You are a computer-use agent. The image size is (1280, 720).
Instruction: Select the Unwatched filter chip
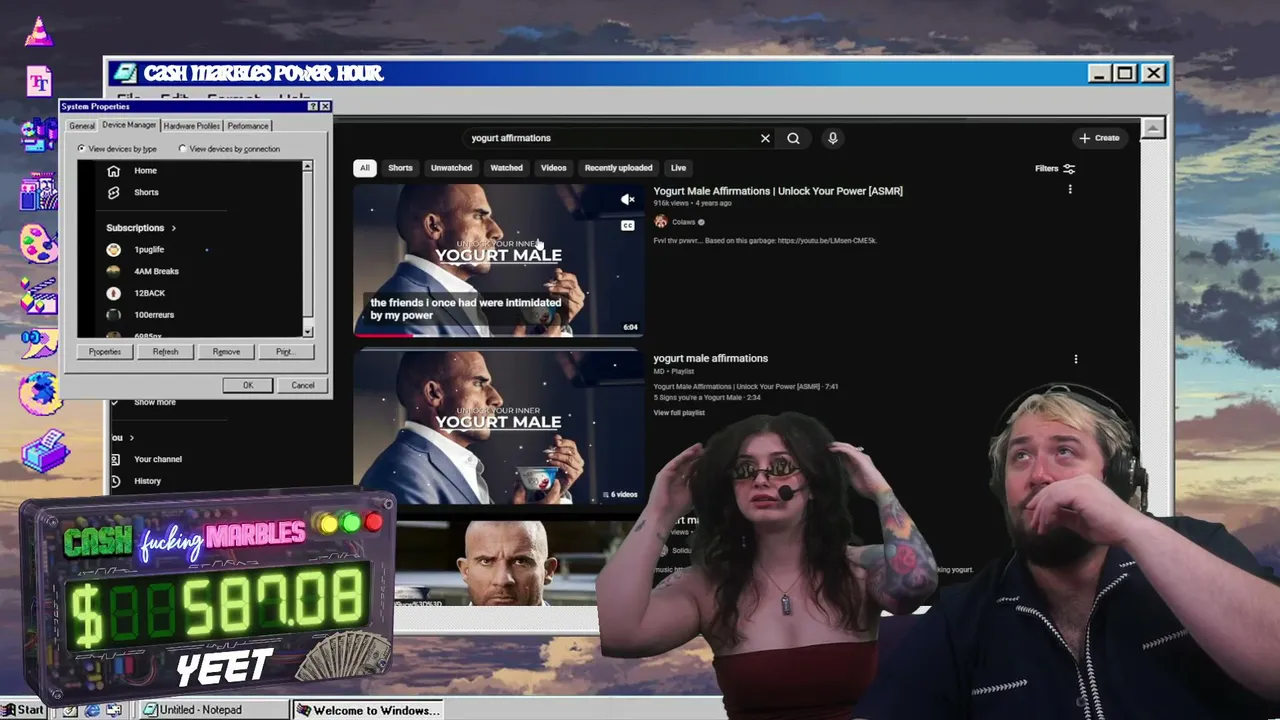(x=451, y=168)
